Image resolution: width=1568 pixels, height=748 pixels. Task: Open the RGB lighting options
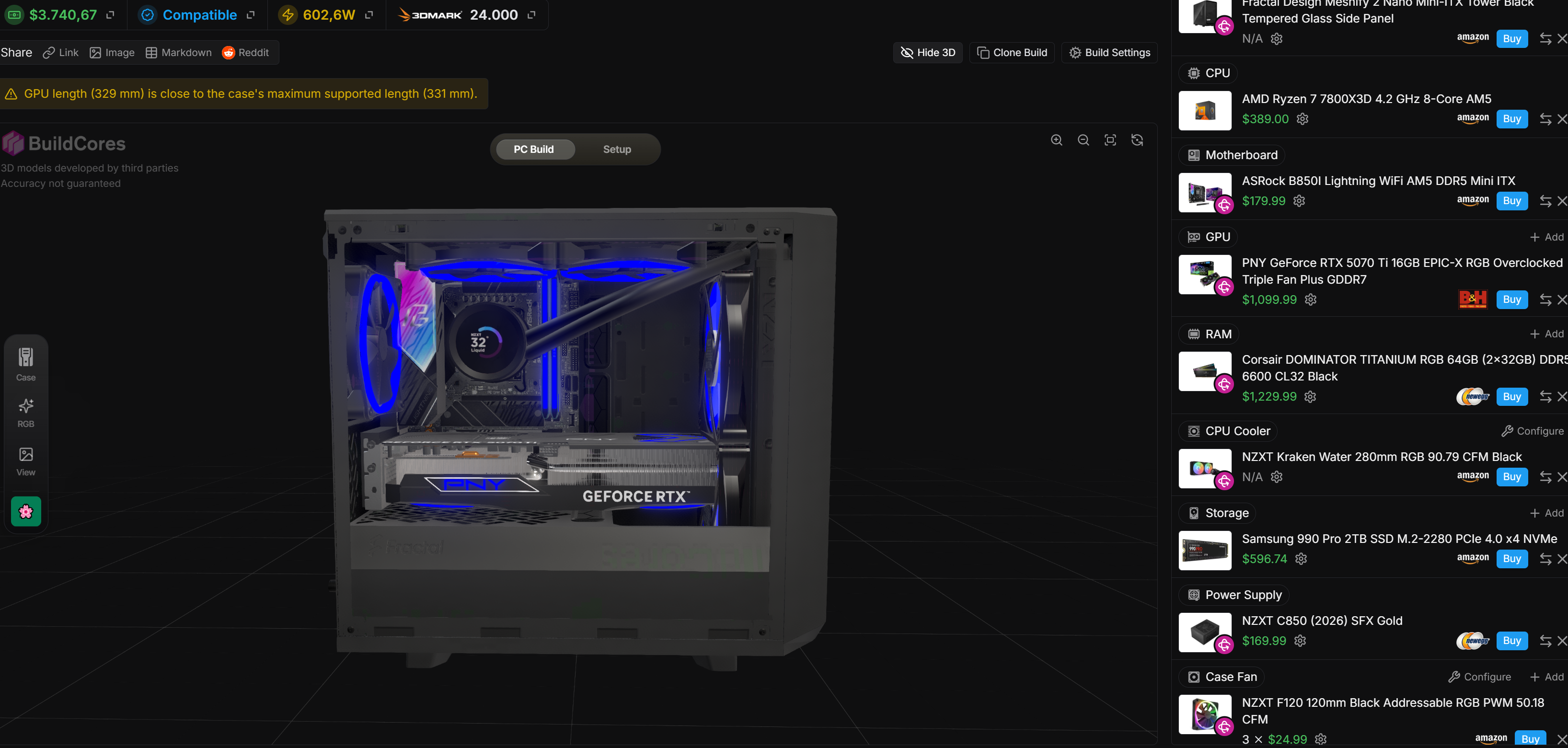click(x=25, y=413)
